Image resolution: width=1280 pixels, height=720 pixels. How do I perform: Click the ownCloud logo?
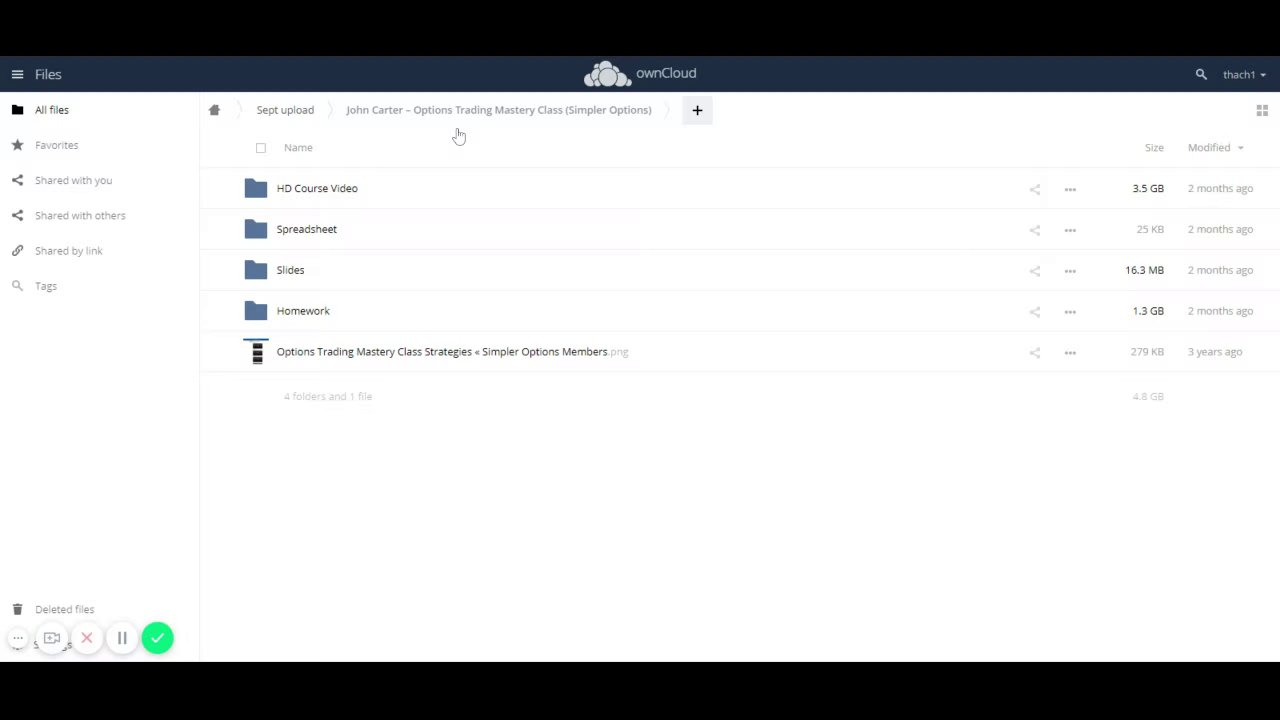click(640, 74)
